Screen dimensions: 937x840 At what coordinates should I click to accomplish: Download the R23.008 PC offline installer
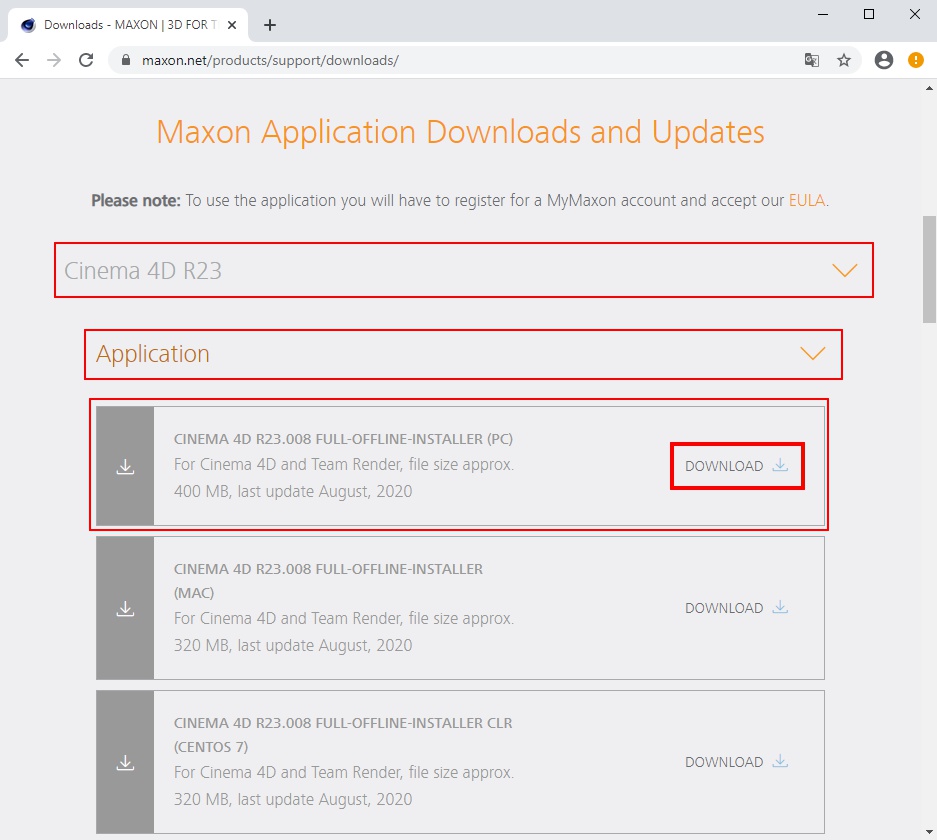click(737, 466)
